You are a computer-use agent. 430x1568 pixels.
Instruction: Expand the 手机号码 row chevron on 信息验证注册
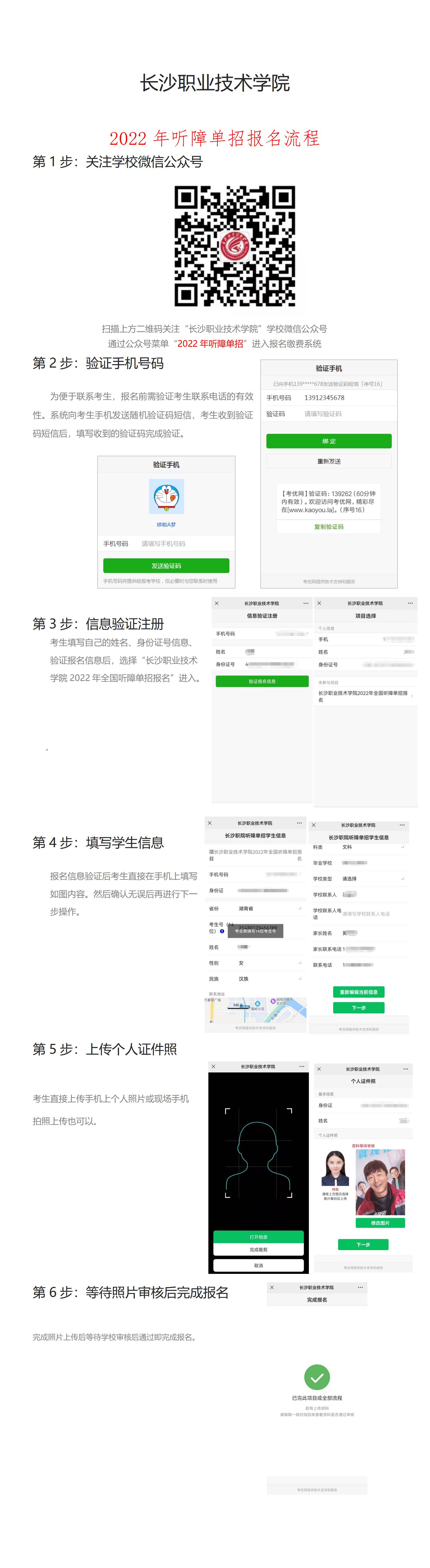point(307,634)
